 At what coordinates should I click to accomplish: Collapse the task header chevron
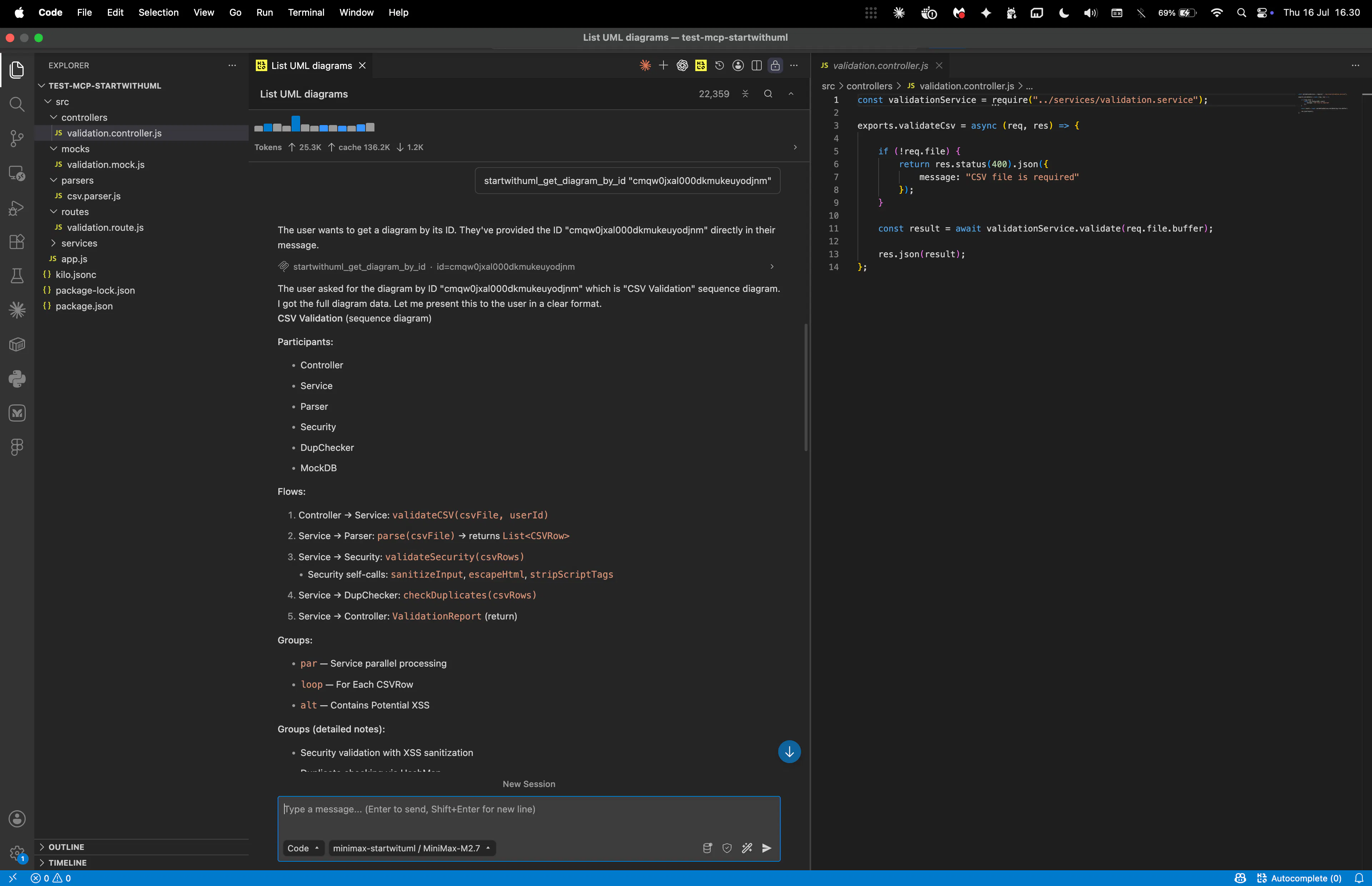point(791,94)
